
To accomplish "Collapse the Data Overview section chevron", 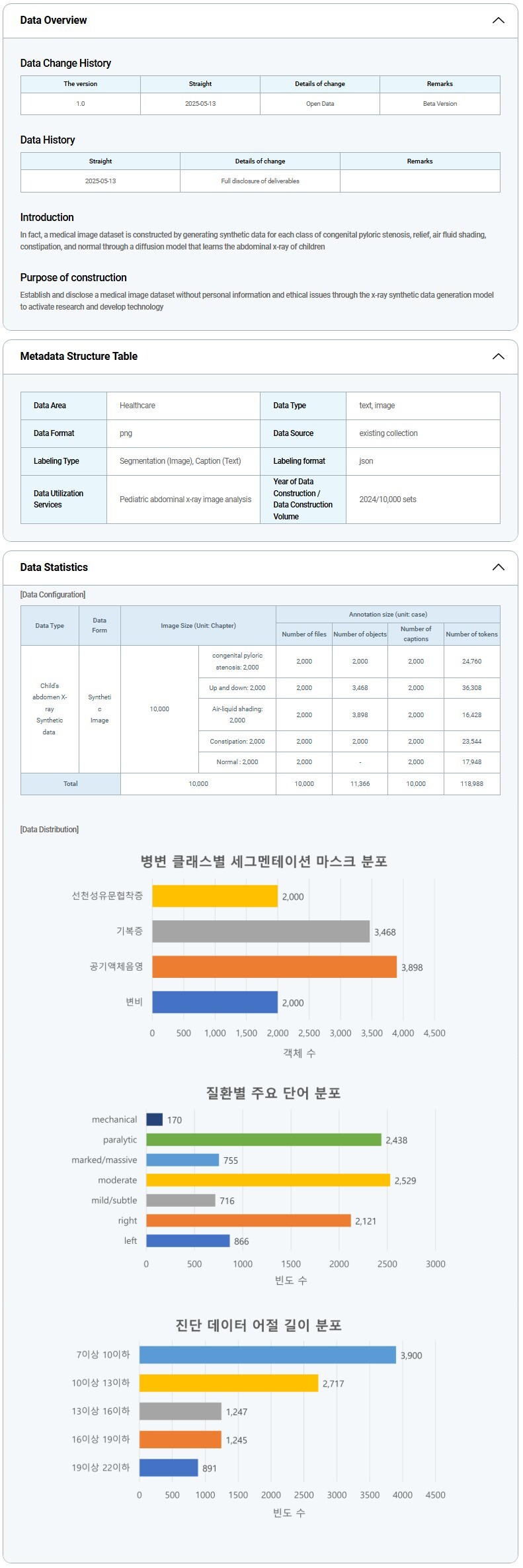I will tap(498, 21).
